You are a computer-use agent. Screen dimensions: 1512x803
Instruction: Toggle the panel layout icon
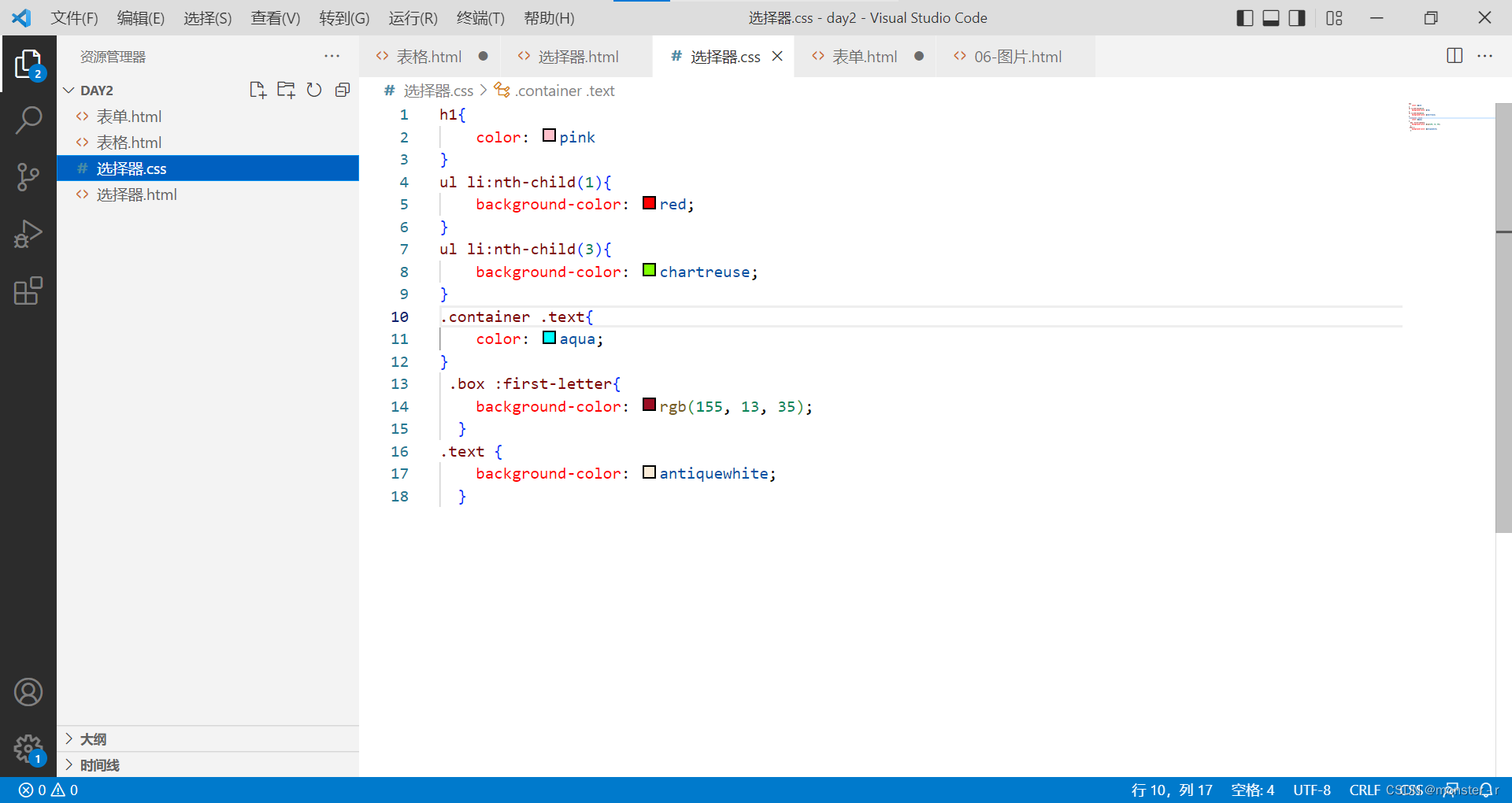coord(1270,17)
